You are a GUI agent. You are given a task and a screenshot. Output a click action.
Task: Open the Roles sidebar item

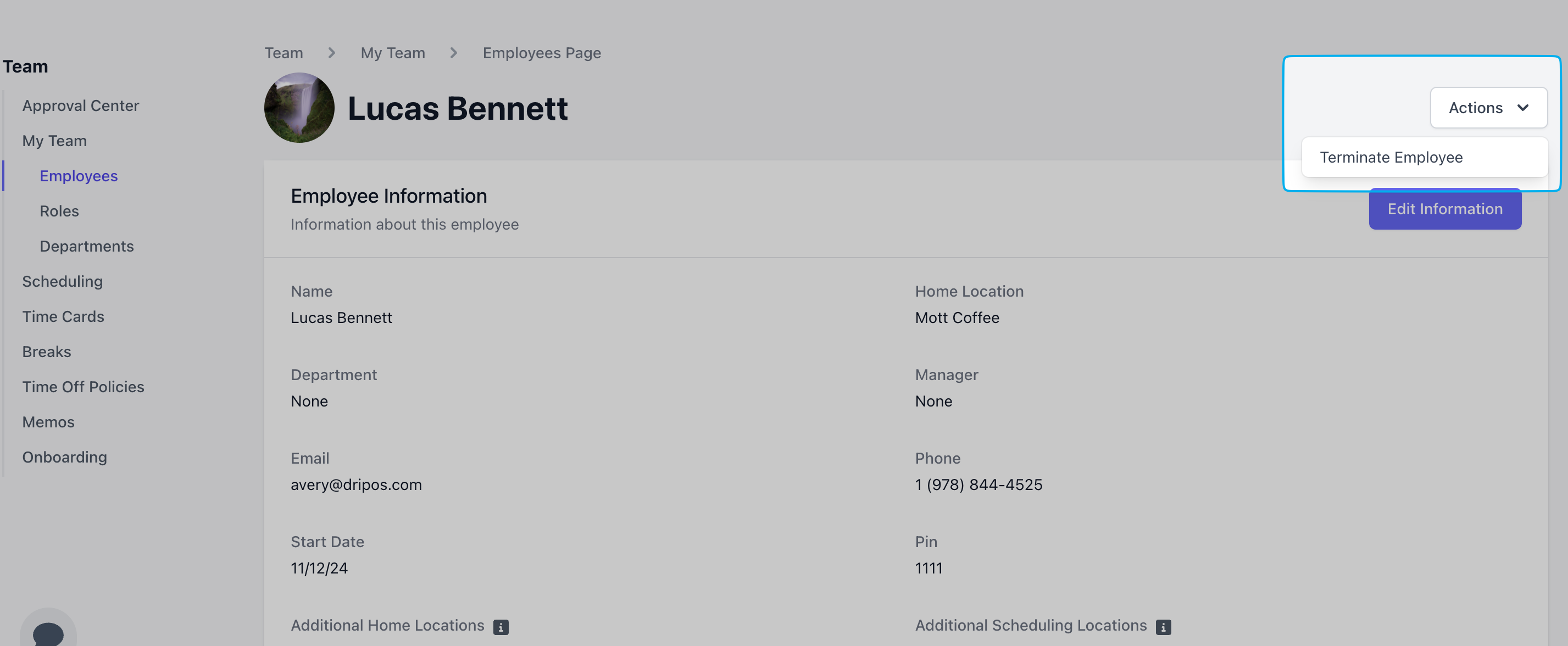tap(59, 211)
